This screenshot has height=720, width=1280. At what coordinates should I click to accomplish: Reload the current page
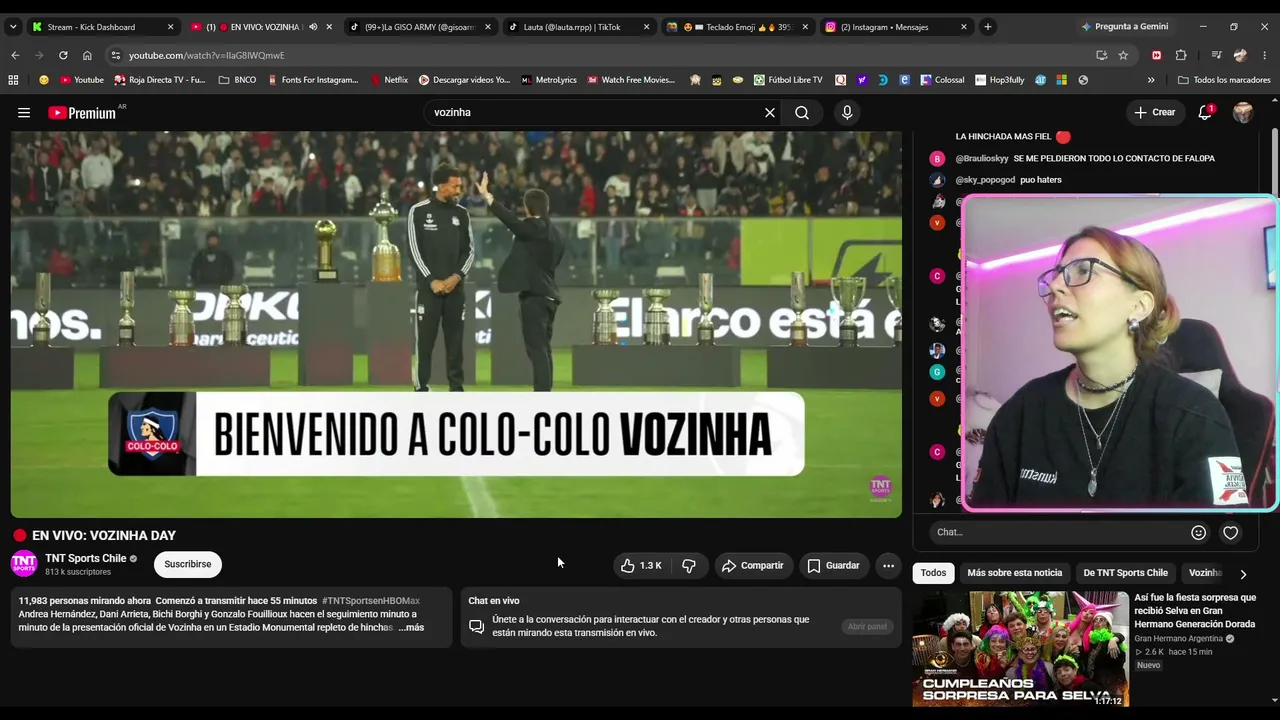pos(63,55)
